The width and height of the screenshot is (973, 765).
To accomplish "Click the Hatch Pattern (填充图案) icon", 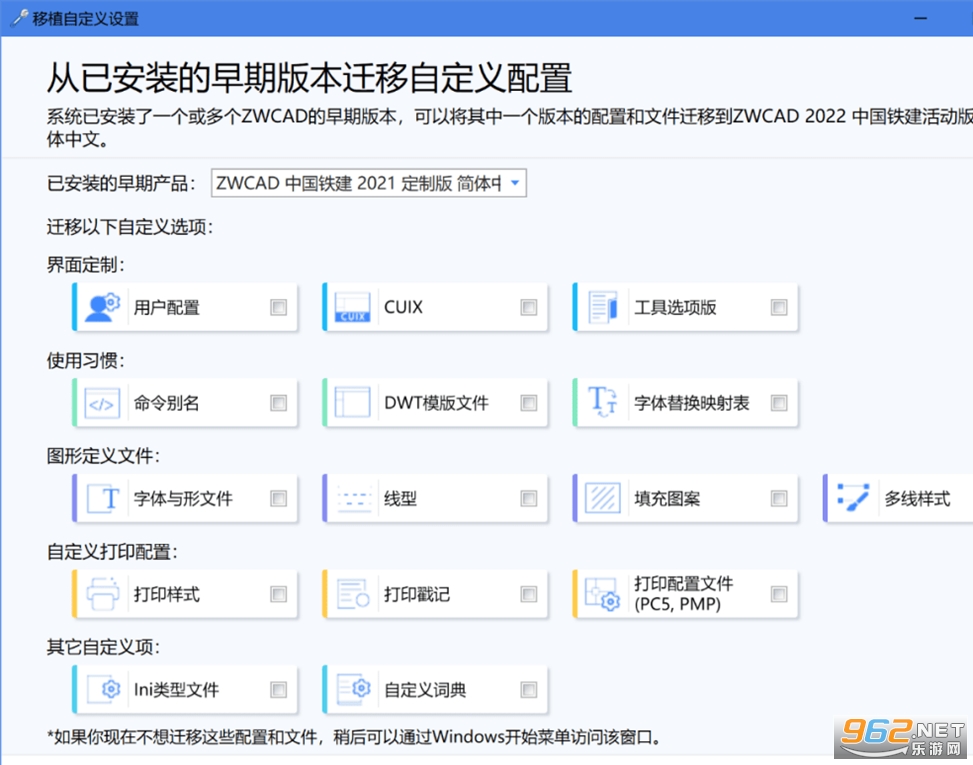I will point(603,498).
